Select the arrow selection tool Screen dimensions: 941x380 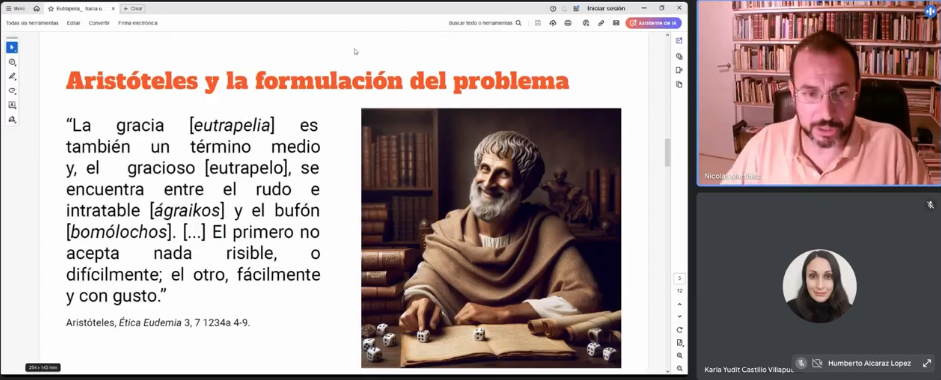click(12, 47)
